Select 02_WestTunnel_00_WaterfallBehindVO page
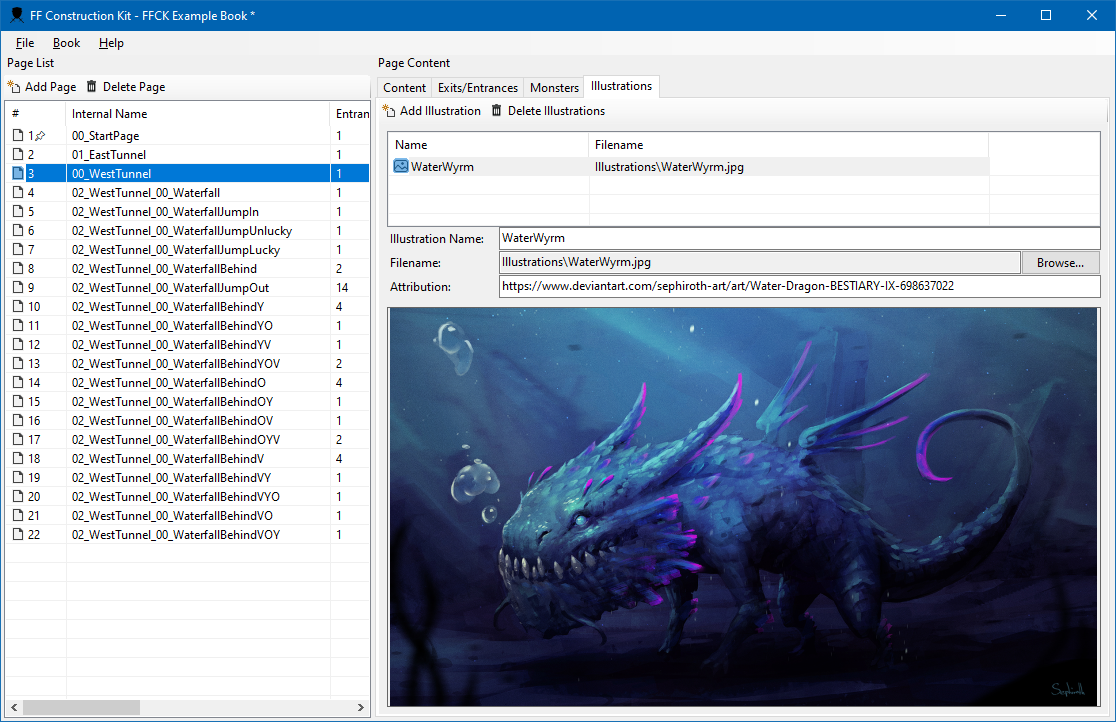The width and height of the screenshot is (1116, 722). [x=188, y=516]
